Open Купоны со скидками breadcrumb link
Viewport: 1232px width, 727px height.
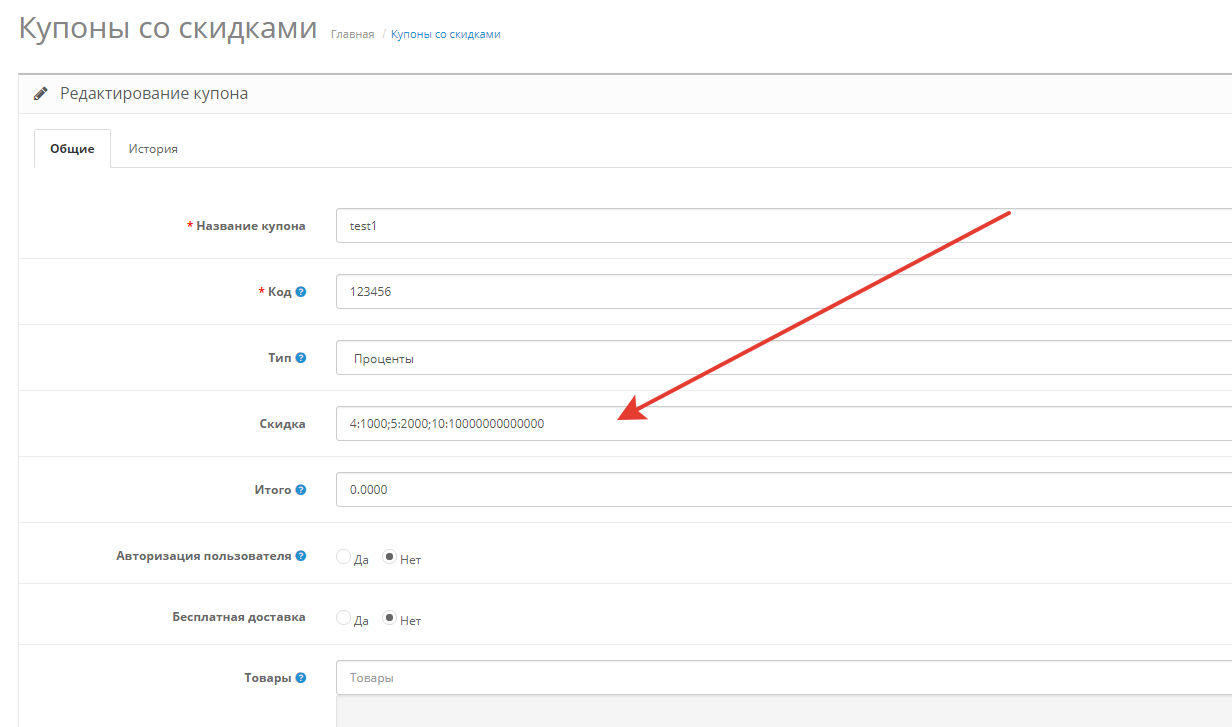[445, 35]
